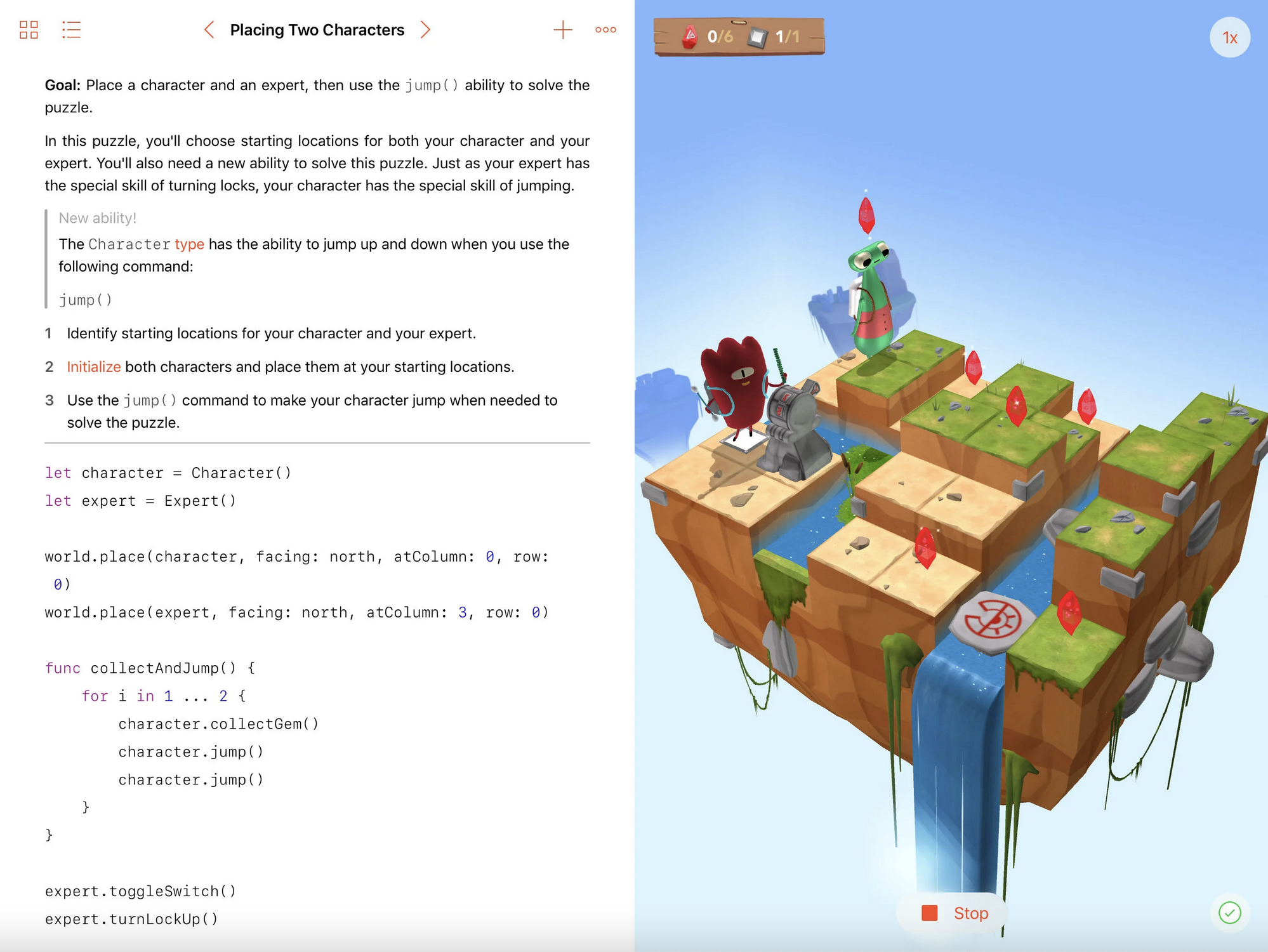This screenshot has width=1268, height=952.
Task: Open the 'Initialize' glossary link
Action: [x=94, y=367]
